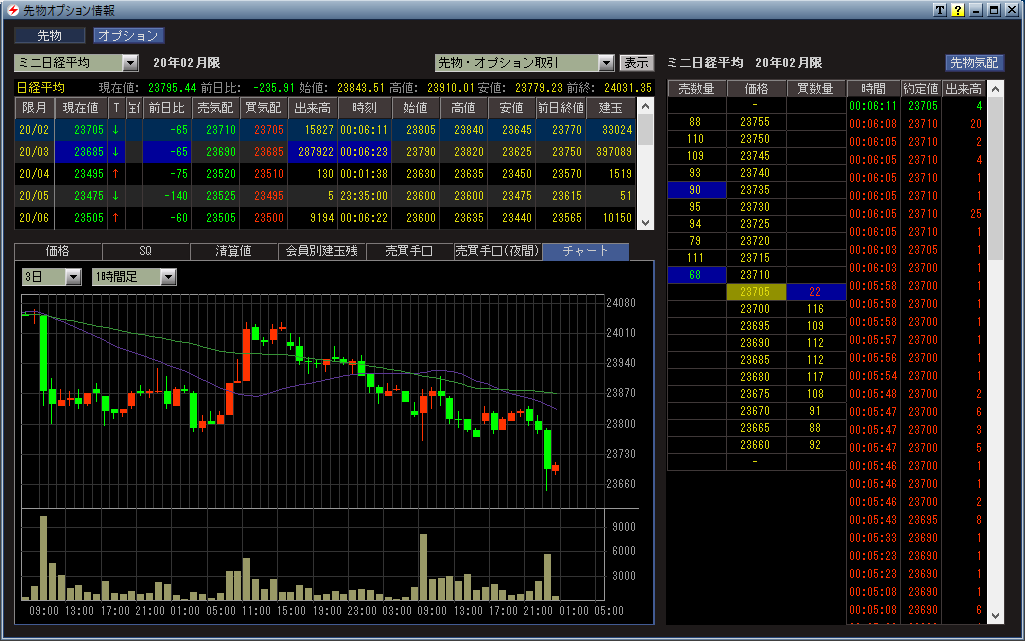This screenshot has width=1025, height=641.
Task: Toggle the オプション view button
Action: 128,36
